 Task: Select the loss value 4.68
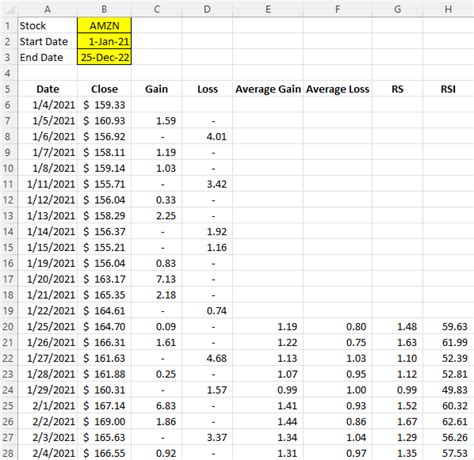(x=207, y=358)
